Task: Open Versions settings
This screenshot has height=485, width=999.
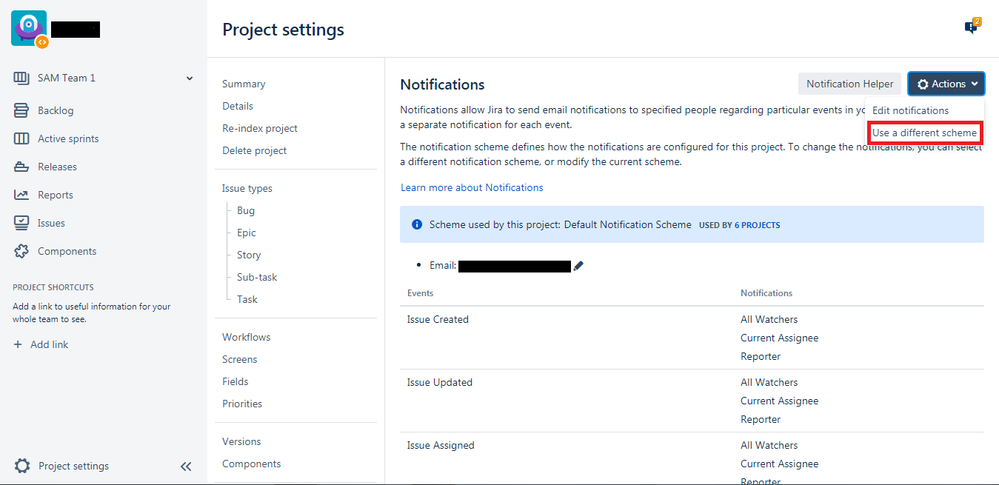Action: pyautogui.click(x=241, y=442)
